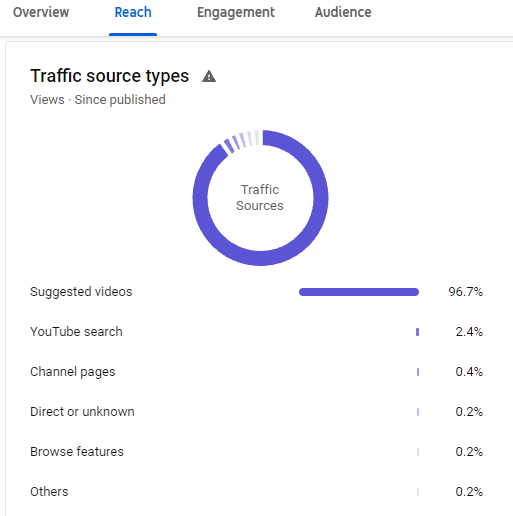Viewport: 513px width, 516px height.
Task: Switch to the Overview tab
Action: (x=41, y=12)
